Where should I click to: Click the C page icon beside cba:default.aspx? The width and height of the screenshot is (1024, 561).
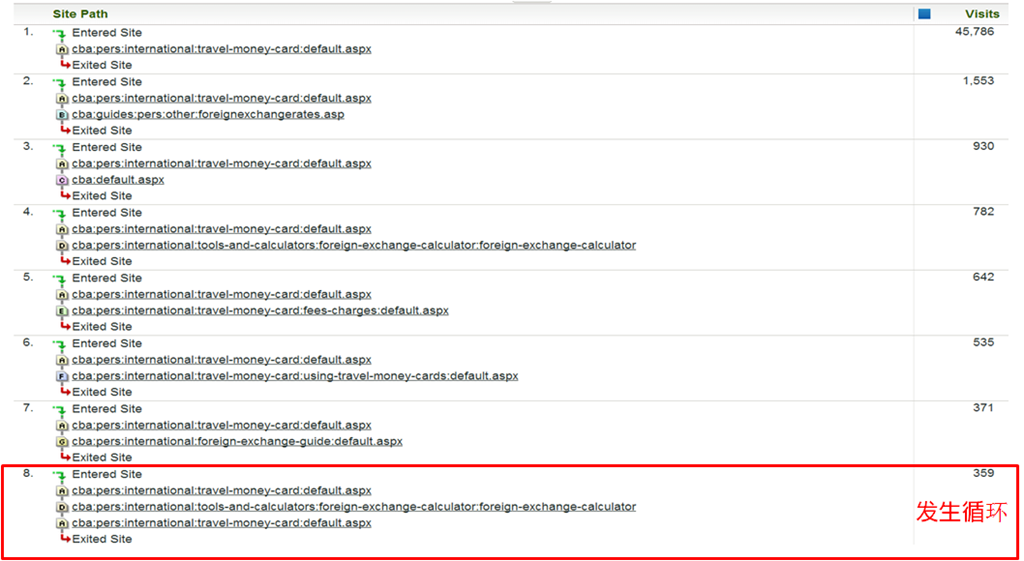click(x=62, y=180)
